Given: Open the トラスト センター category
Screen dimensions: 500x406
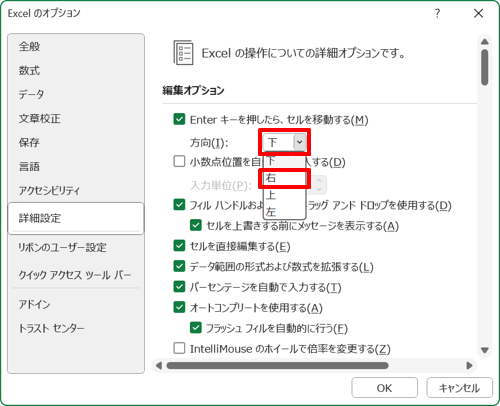Looking at the screenshot, I should pos(52,328).
